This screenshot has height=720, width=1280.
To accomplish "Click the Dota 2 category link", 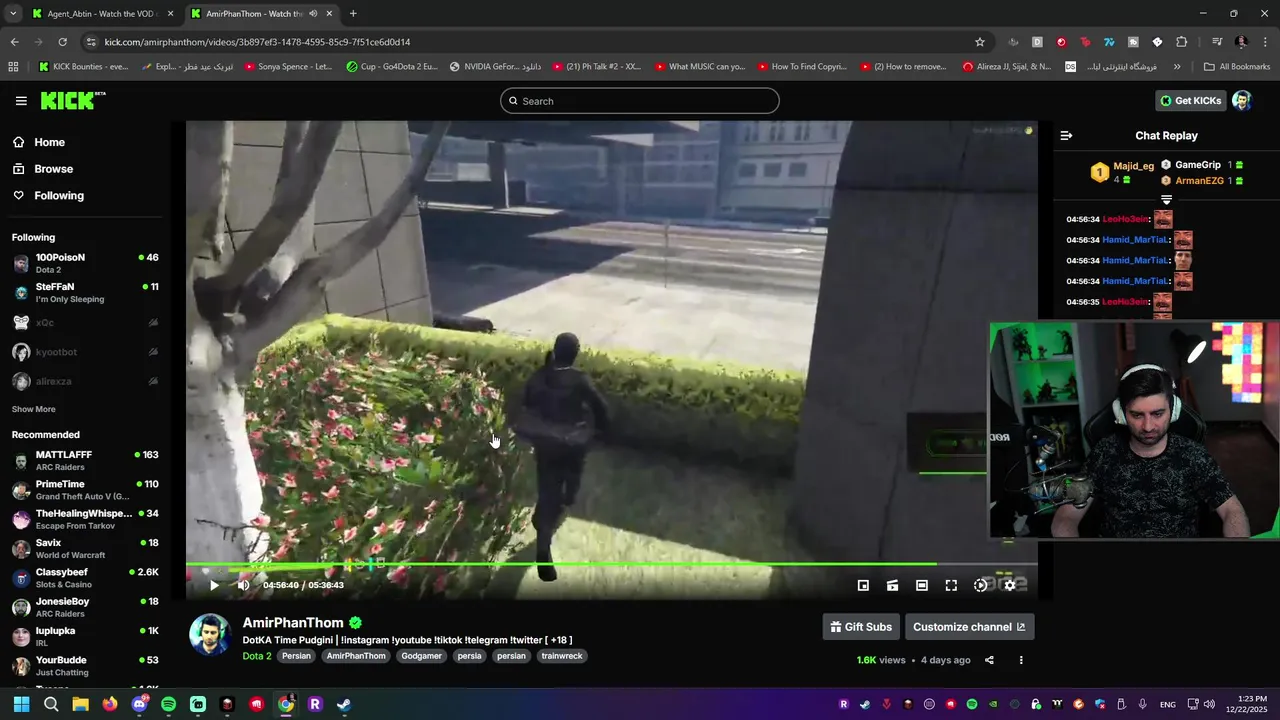I will pyautogui.click(x=257, y=656).
